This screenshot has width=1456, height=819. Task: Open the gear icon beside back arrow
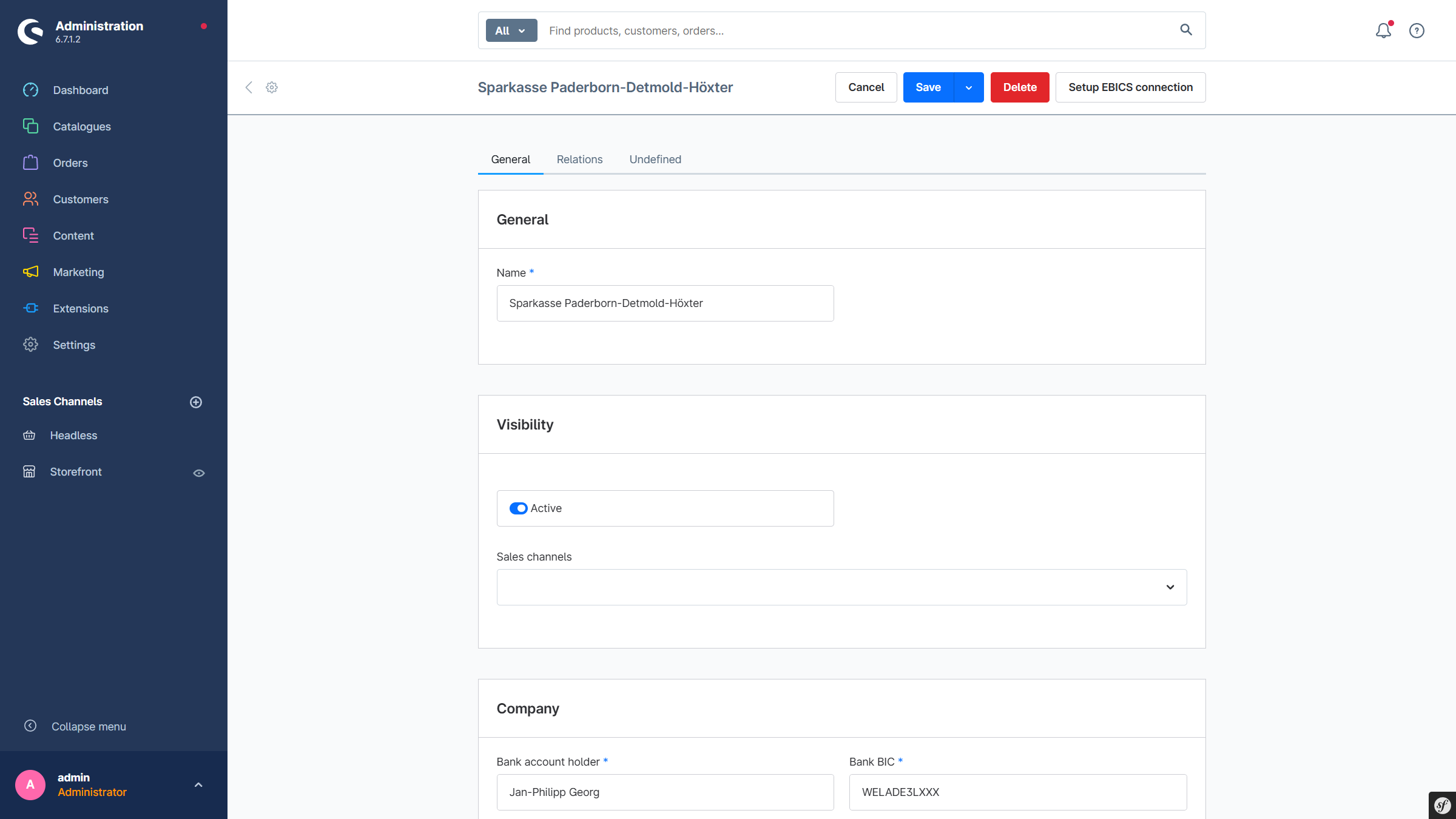pos(272,87)
